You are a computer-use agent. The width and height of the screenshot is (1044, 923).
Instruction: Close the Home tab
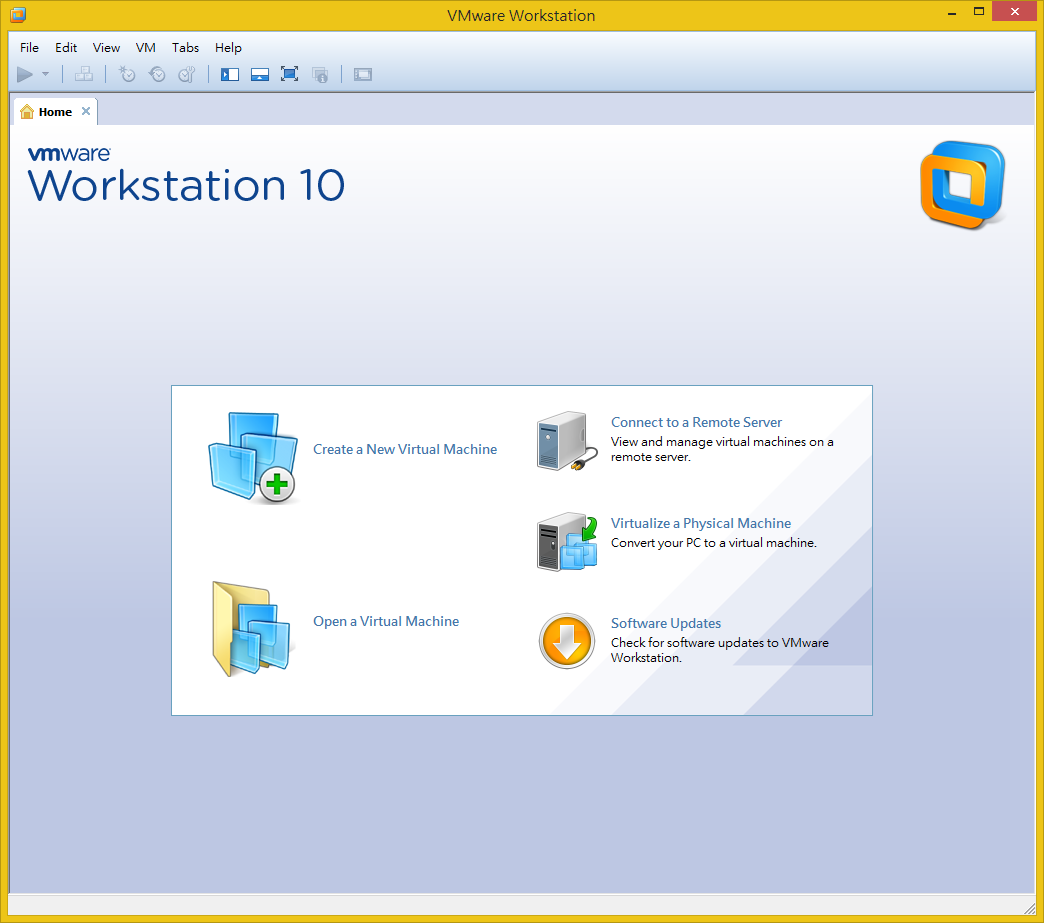86,111
